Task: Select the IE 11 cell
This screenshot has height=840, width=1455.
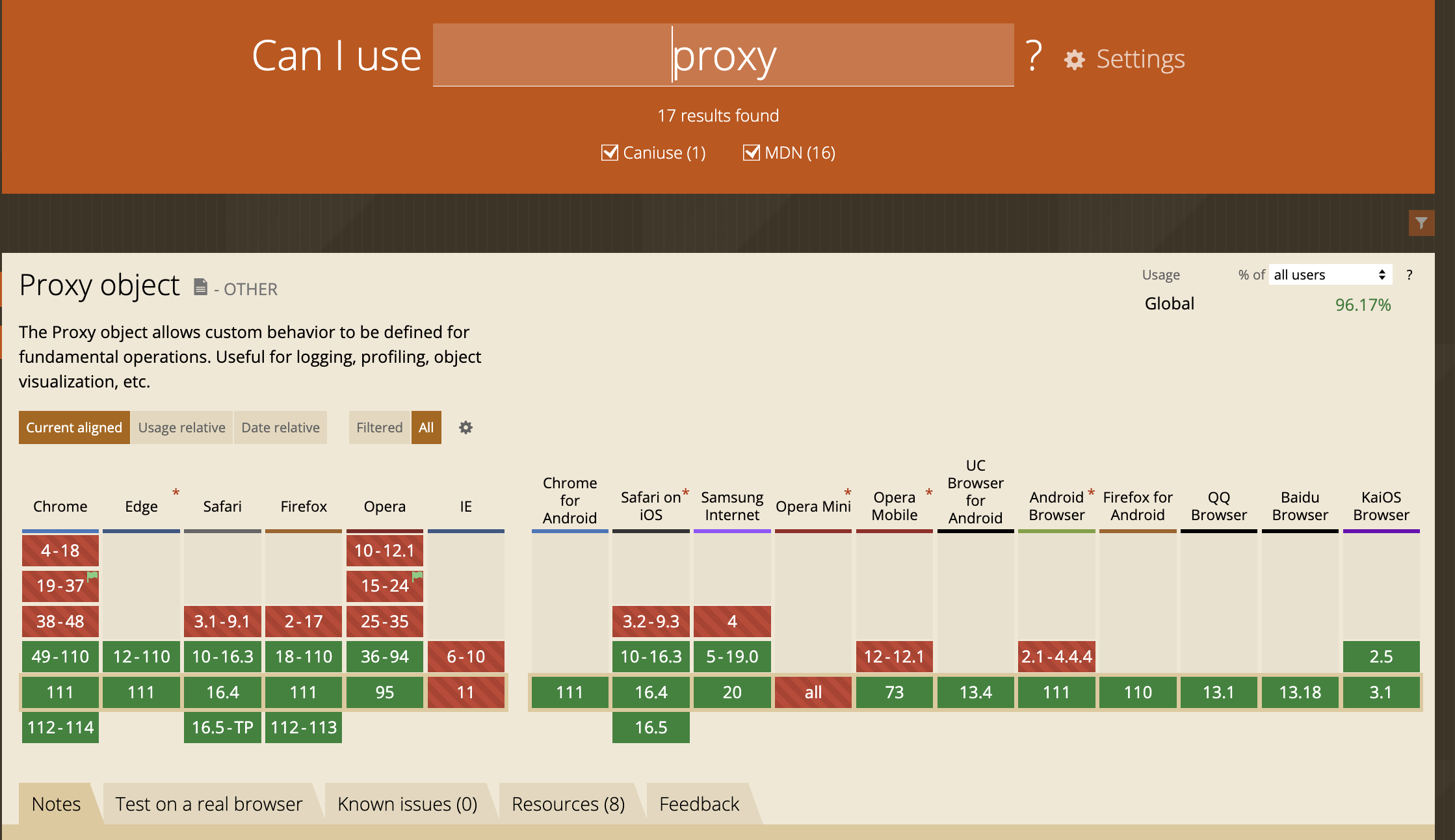Action: point(466,692)
